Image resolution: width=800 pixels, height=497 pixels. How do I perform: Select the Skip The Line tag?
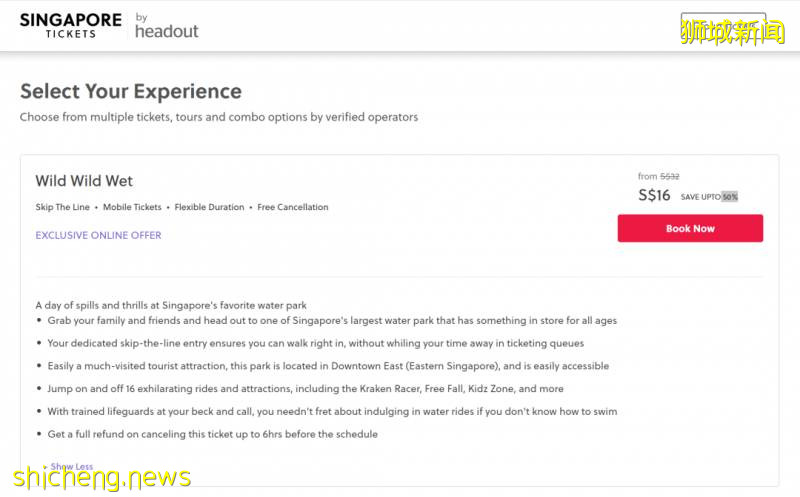point(62,207)
